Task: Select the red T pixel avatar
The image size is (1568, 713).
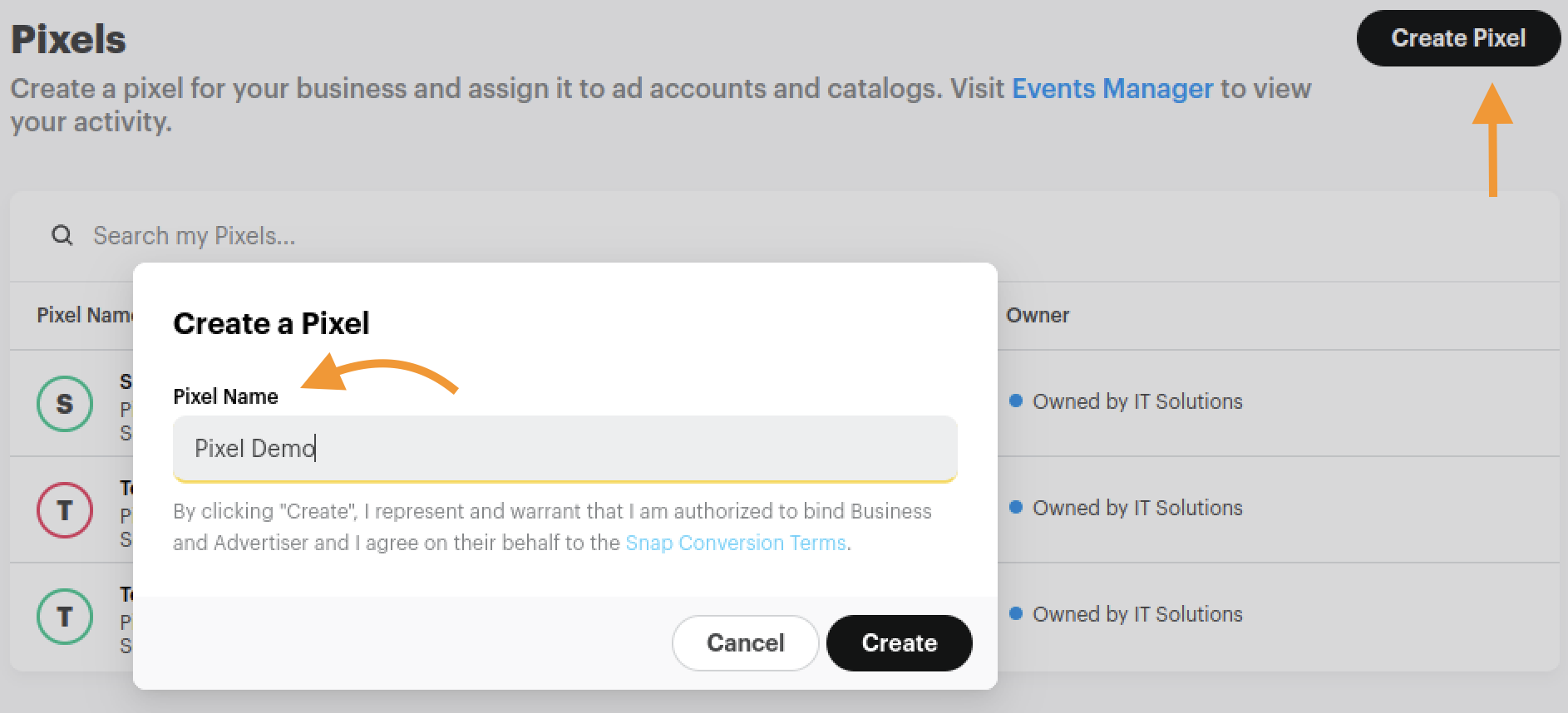Action: point(65,510)
